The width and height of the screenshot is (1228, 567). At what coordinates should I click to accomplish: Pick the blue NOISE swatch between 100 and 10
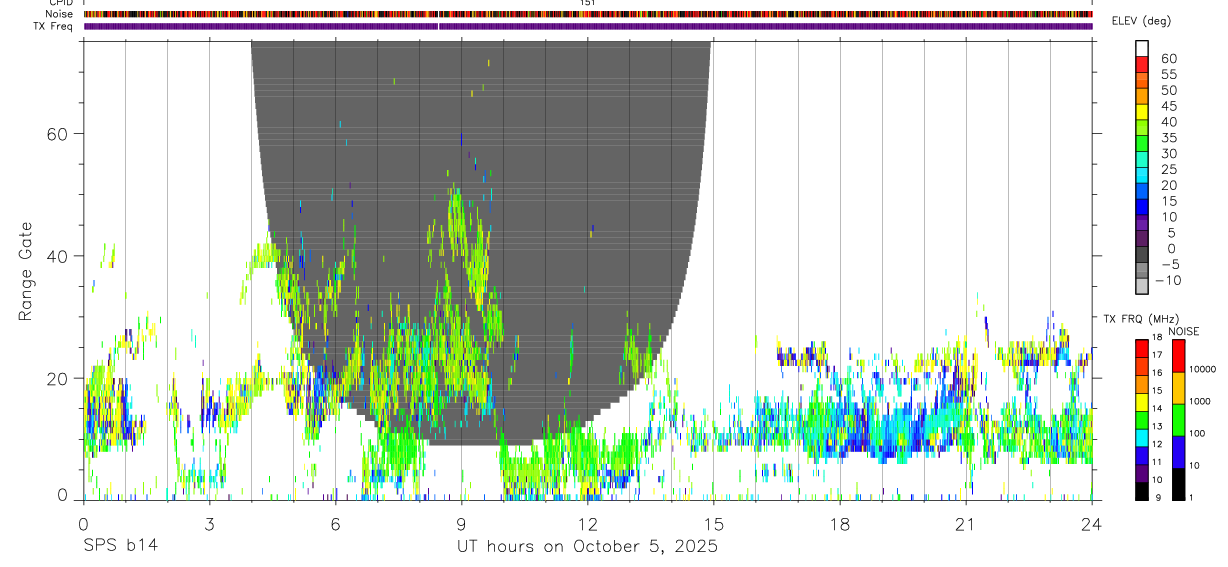pos(1179,451)
